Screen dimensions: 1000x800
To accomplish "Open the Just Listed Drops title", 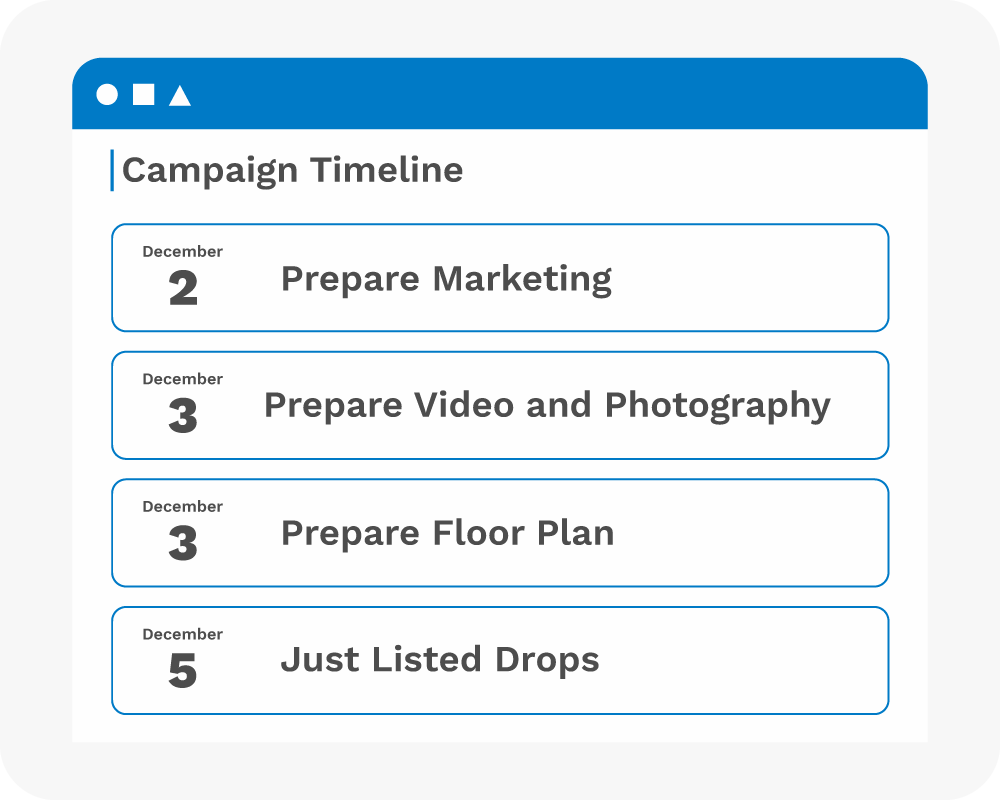I will tap(440, 660).
